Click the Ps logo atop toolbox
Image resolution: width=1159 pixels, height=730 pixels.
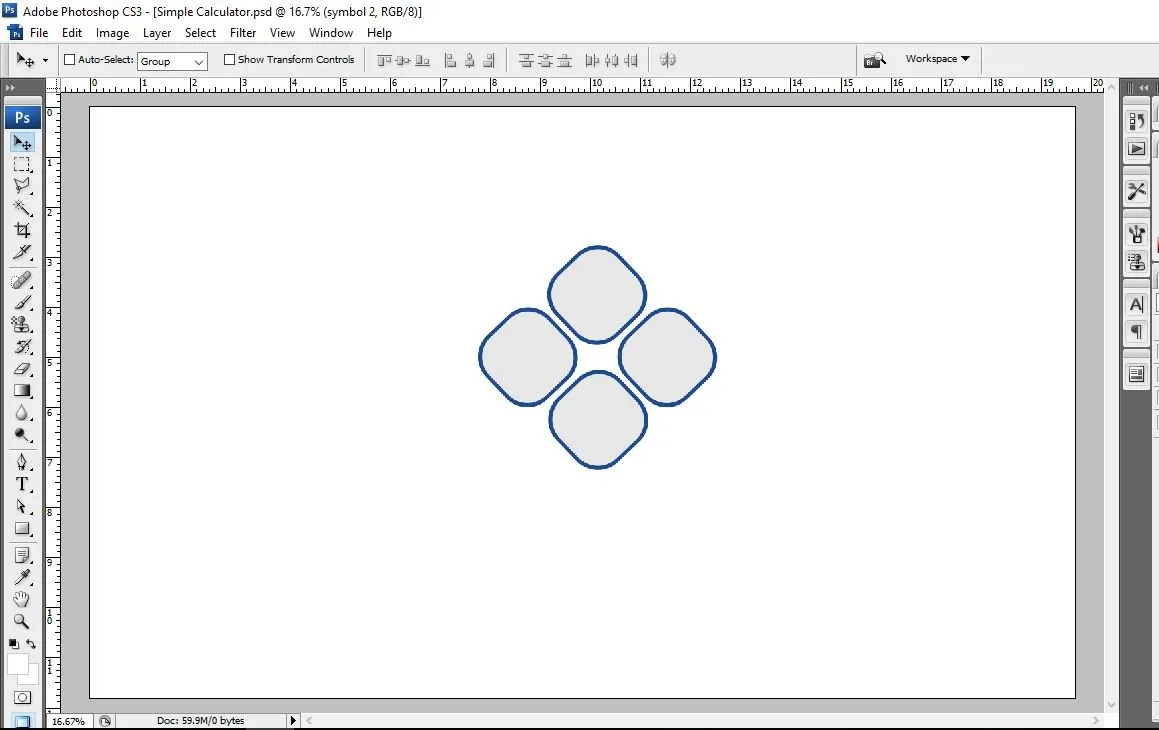22,117
